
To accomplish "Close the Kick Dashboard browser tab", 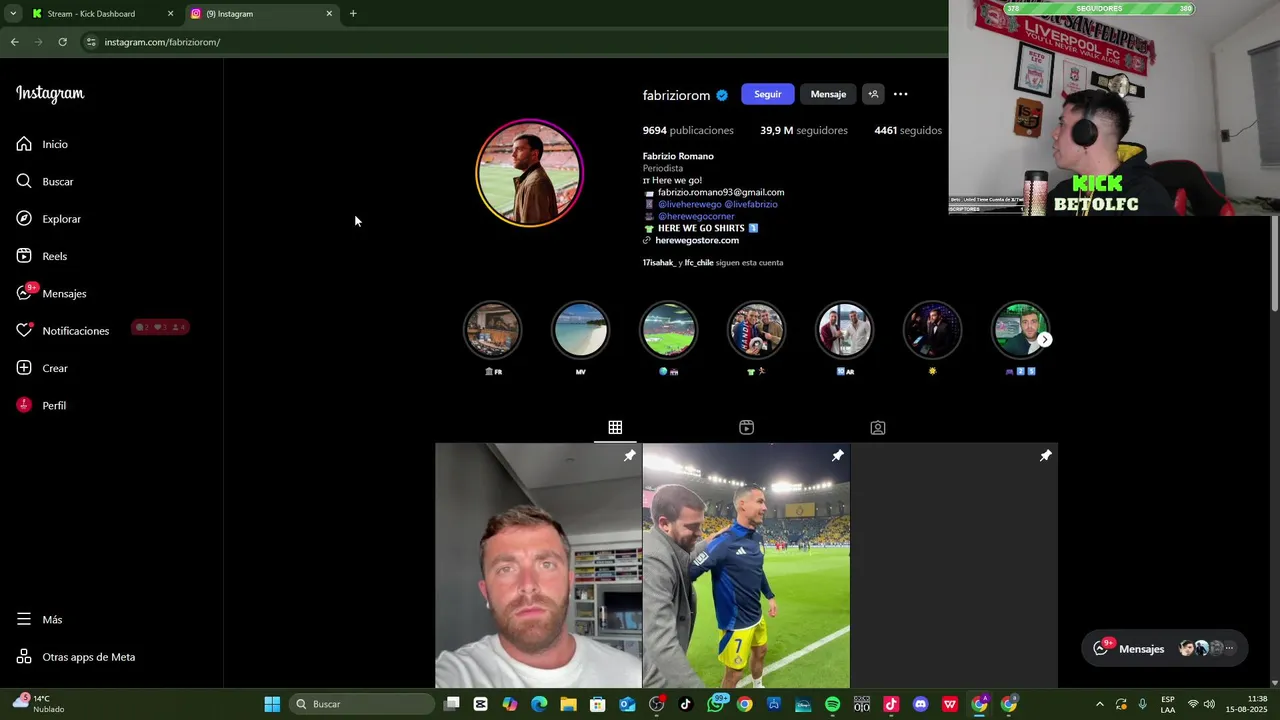I will coord(170,13).
